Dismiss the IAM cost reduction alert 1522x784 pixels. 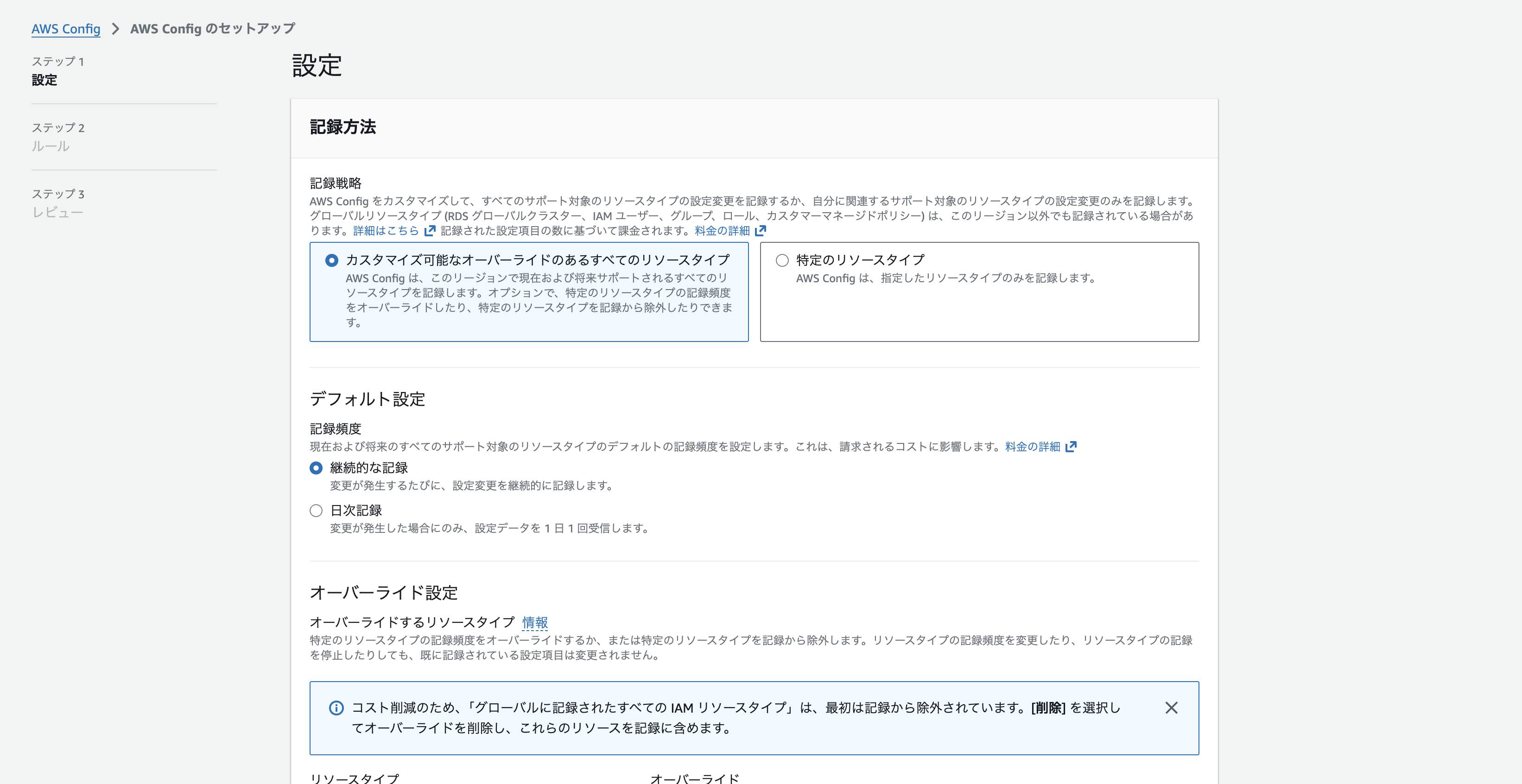pos(1171,708)
